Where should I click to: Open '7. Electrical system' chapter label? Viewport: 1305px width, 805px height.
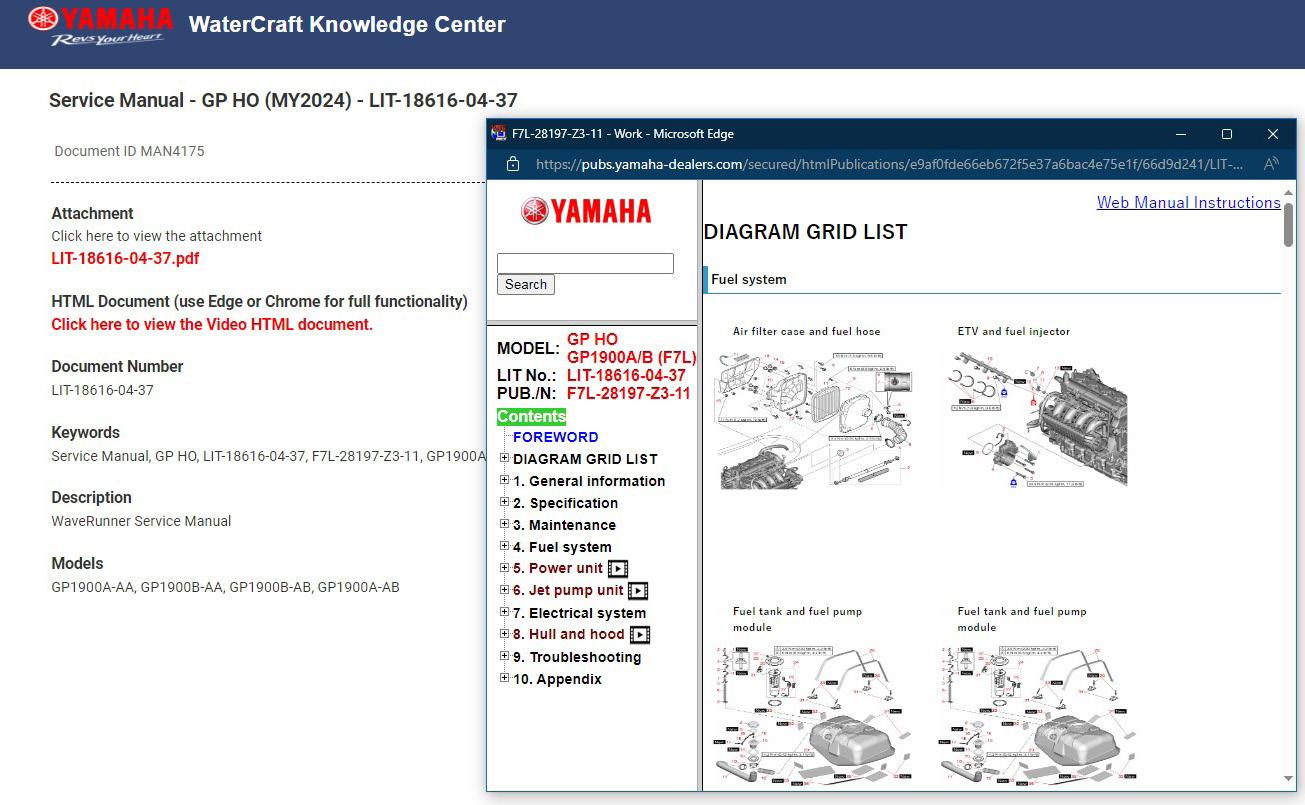coord(579,613)
